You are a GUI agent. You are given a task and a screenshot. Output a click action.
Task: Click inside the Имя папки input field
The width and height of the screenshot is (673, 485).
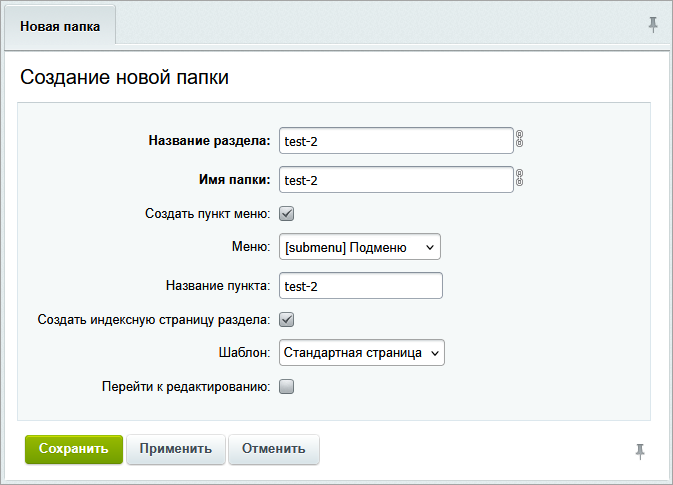coord(395,180)
